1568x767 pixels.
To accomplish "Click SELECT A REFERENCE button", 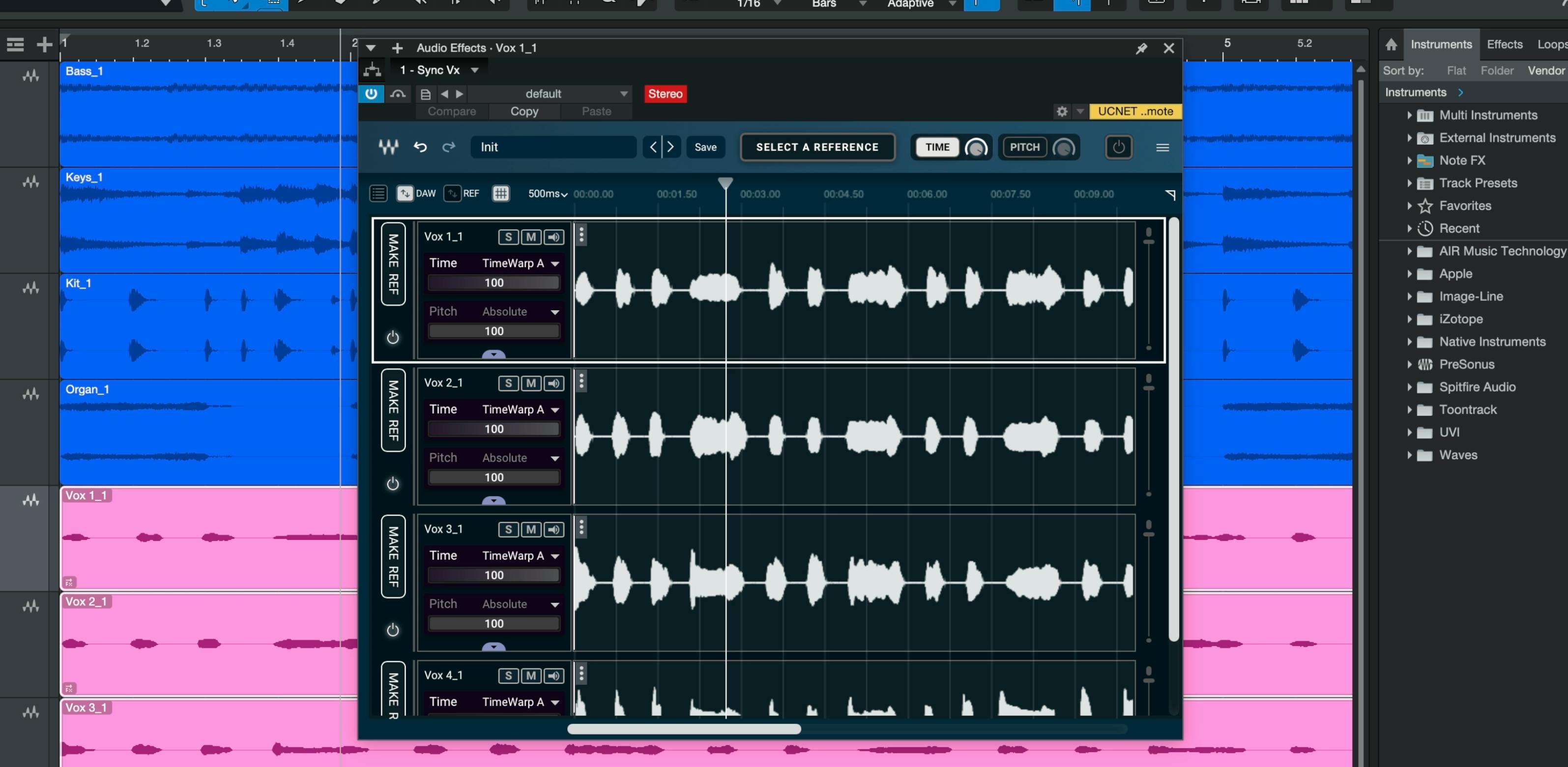I will [817, 147].
